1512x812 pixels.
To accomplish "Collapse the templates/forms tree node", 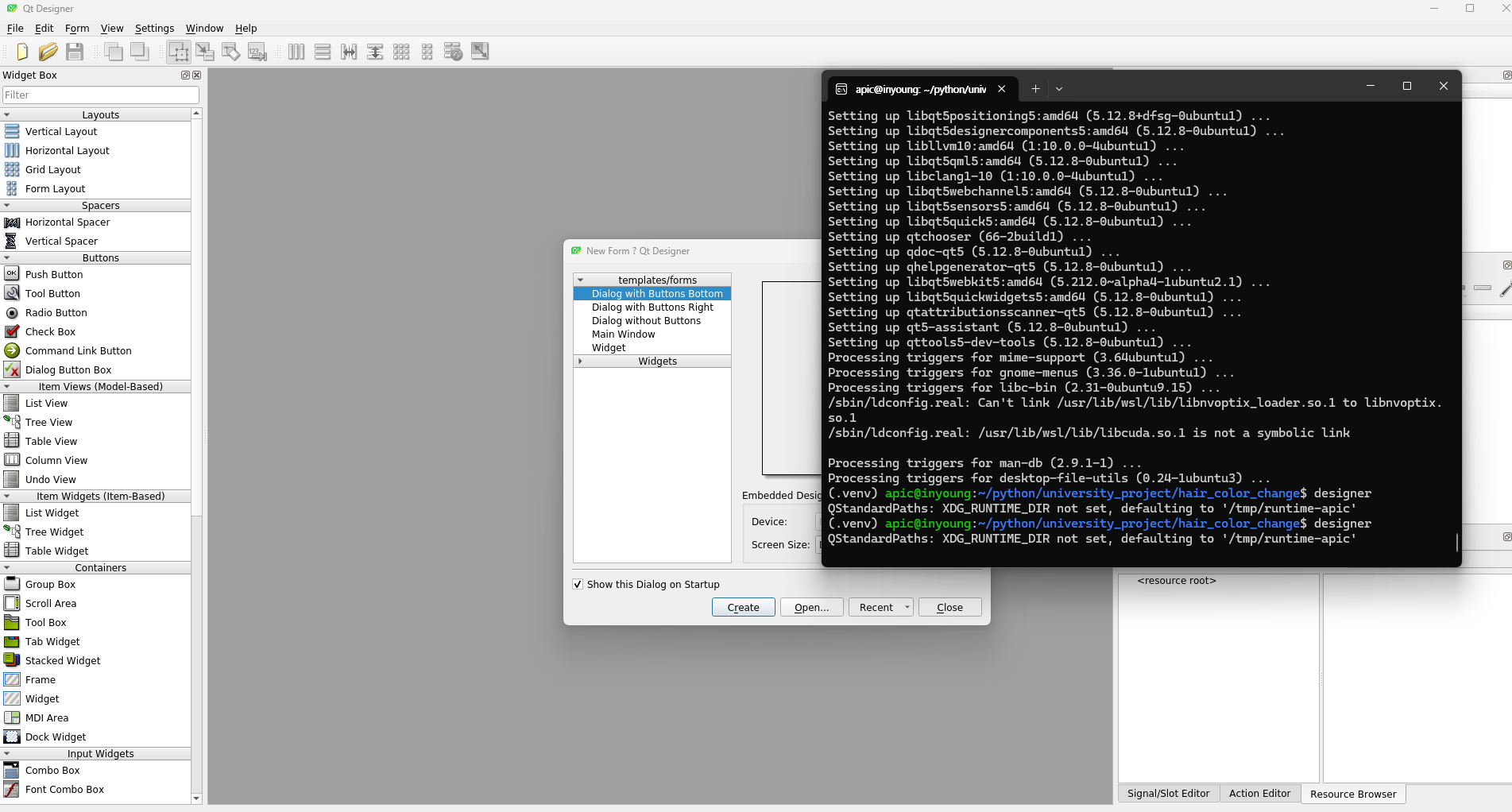I will 581,280.
